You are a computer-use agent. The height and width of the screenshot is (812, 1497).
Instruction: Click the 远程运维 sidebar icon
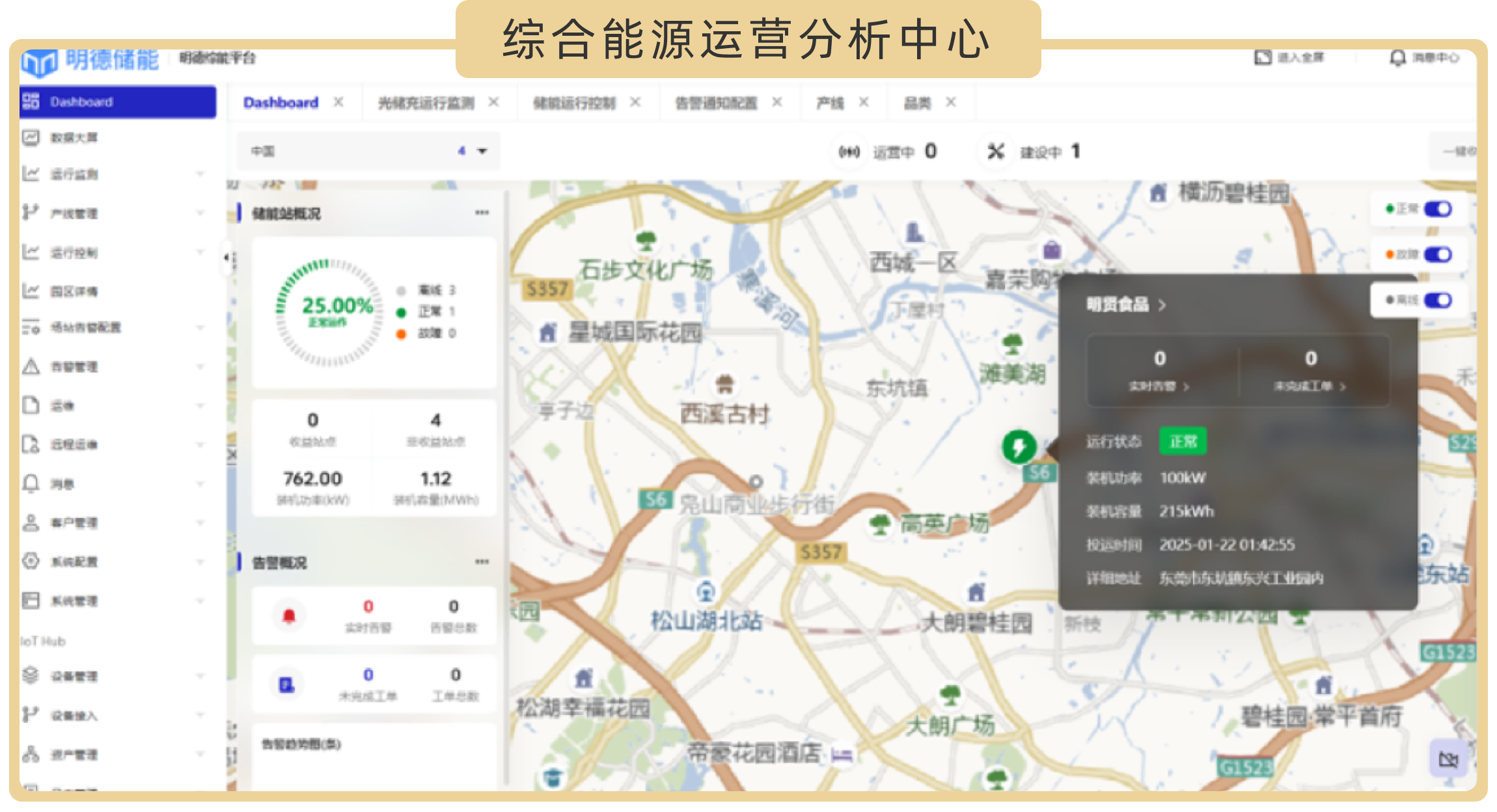31,444
